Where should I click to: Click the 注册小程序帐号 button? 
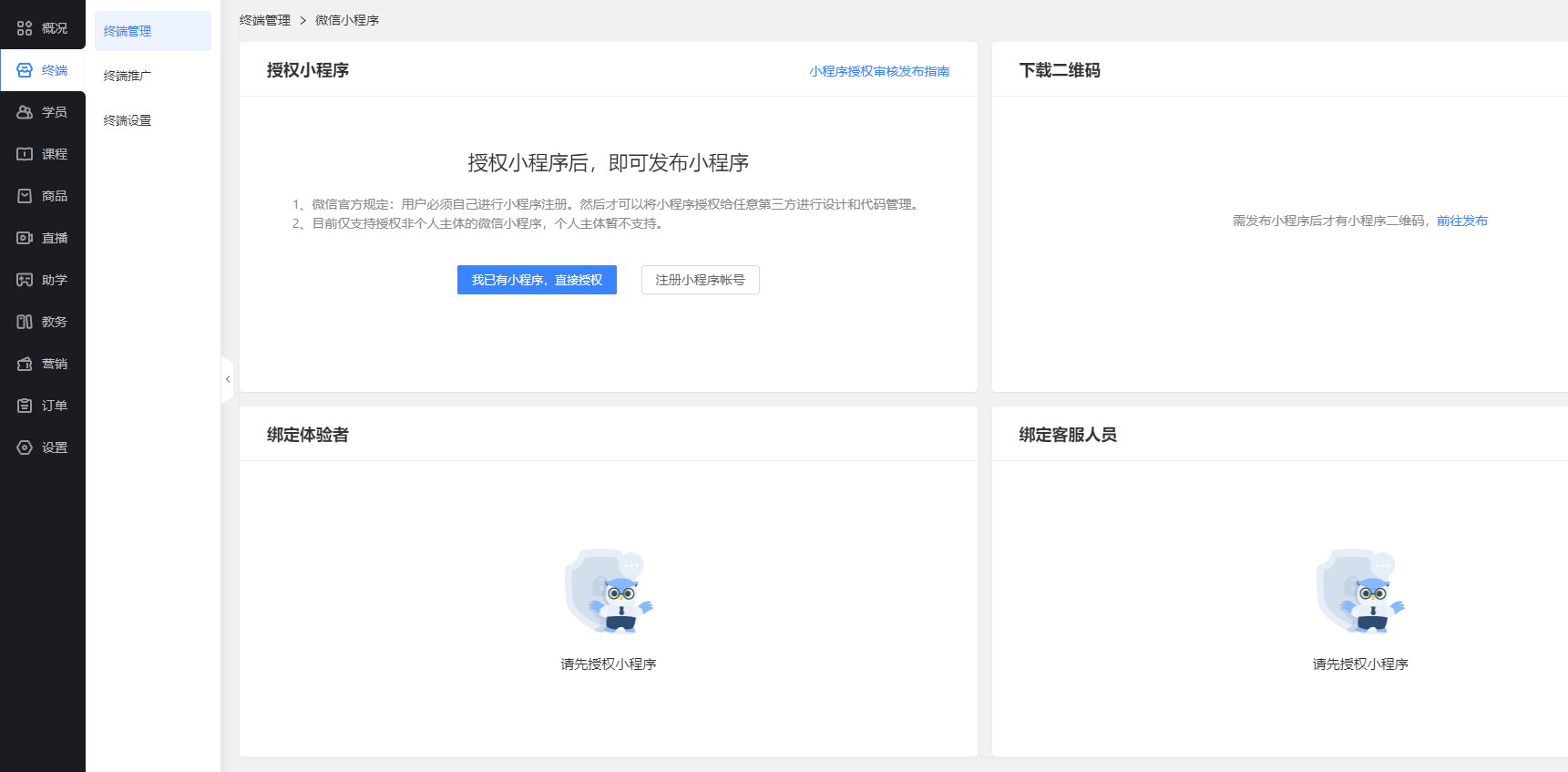pos(701,280)
